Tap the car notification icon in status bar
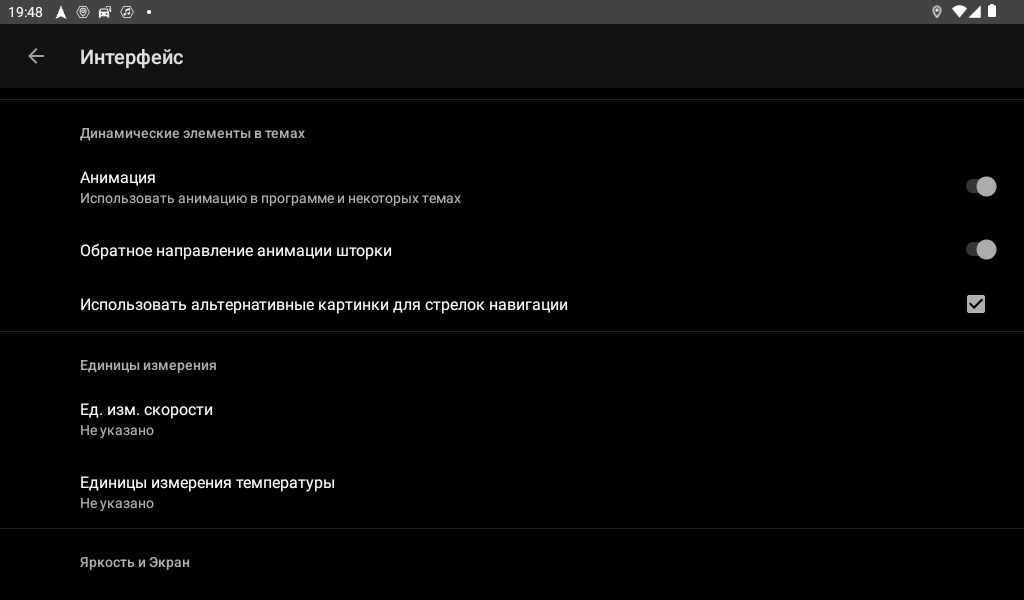Image resolution: width=1024 pixels, height=600 pixels. [104, 12]
